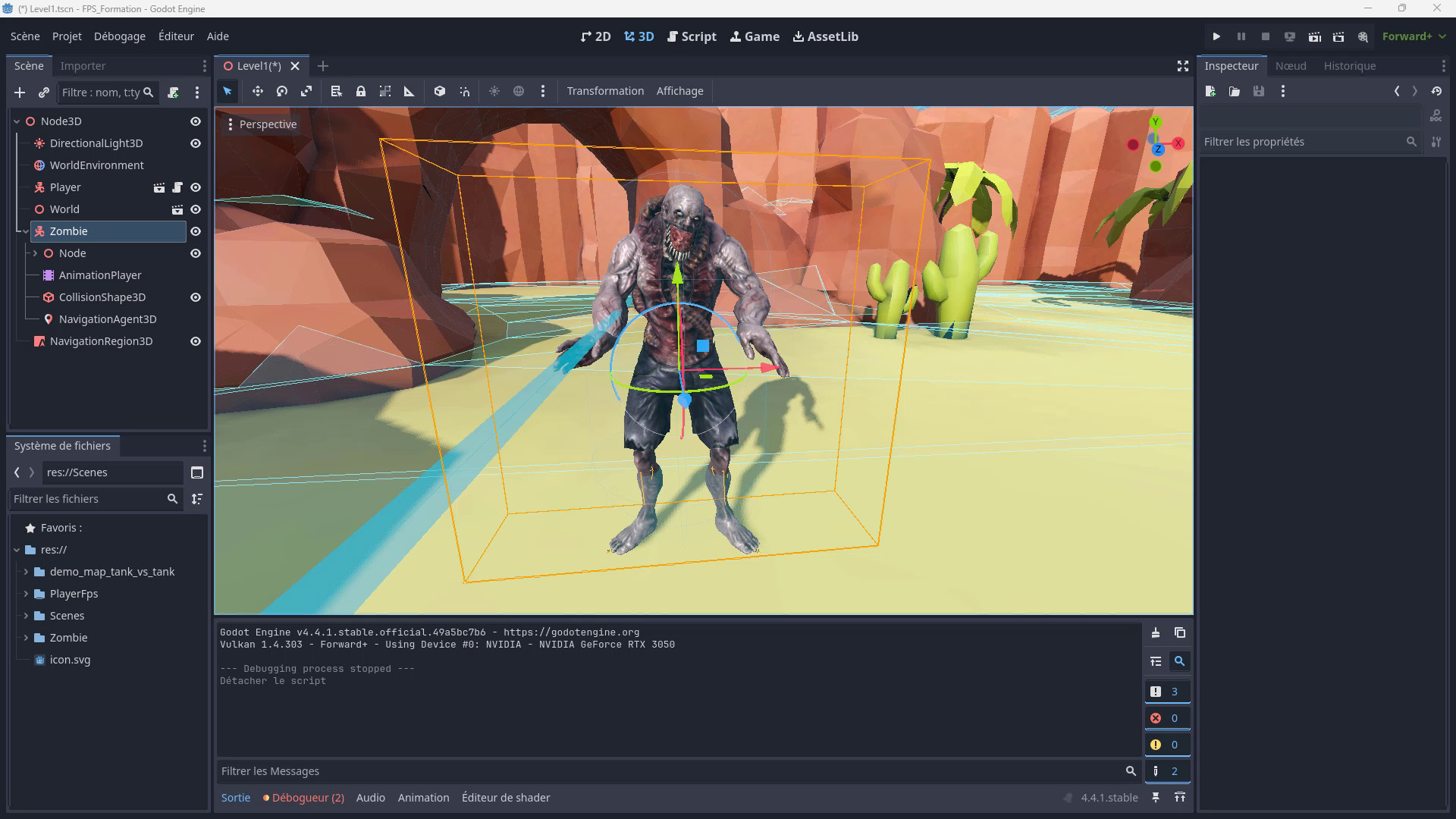The height and width of the screenshot is (819, 1456).
Task: Toggle error messages filter in output
Action: click(x=1166, y=718)
